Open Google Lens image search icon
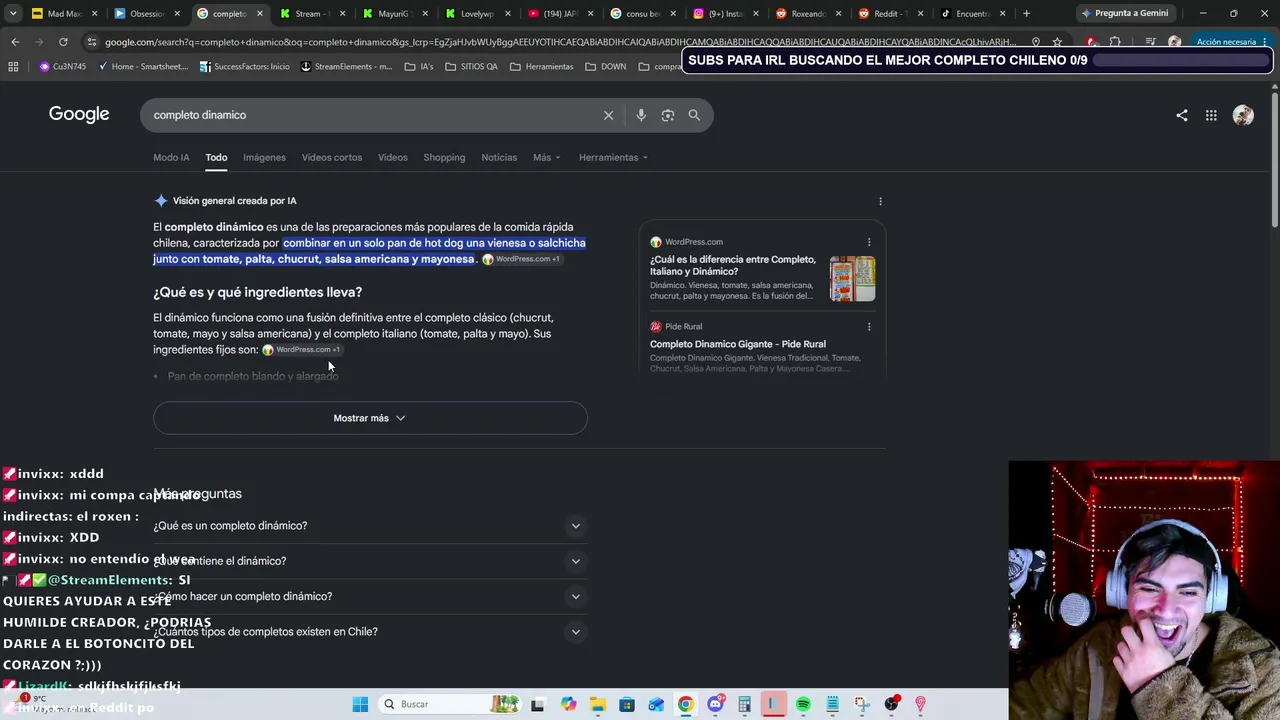1280x720 pixels. click(668, 115)
